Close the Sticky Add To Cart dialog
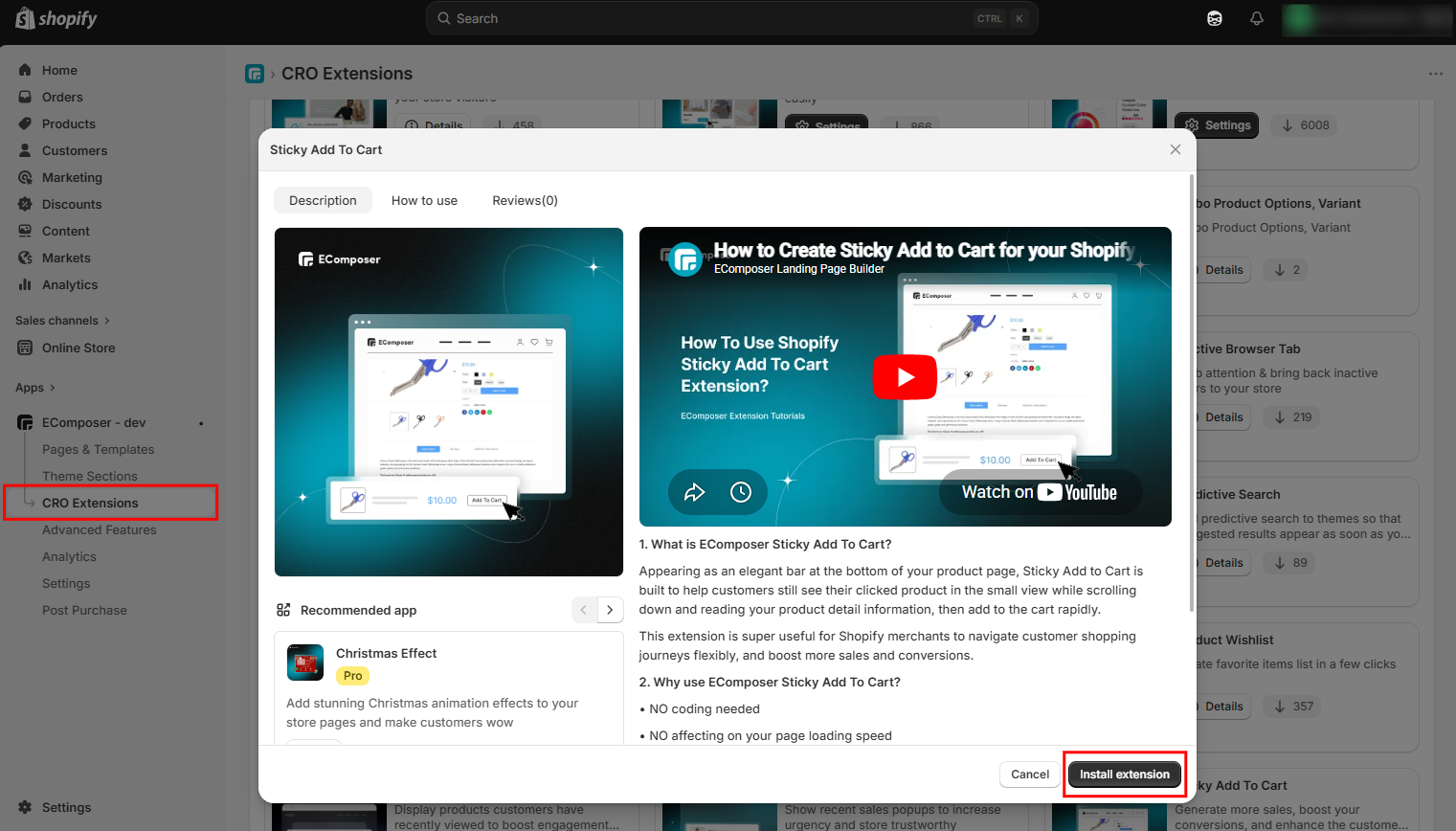Viewport: 1456px width, 831px height. [1176, 149]
